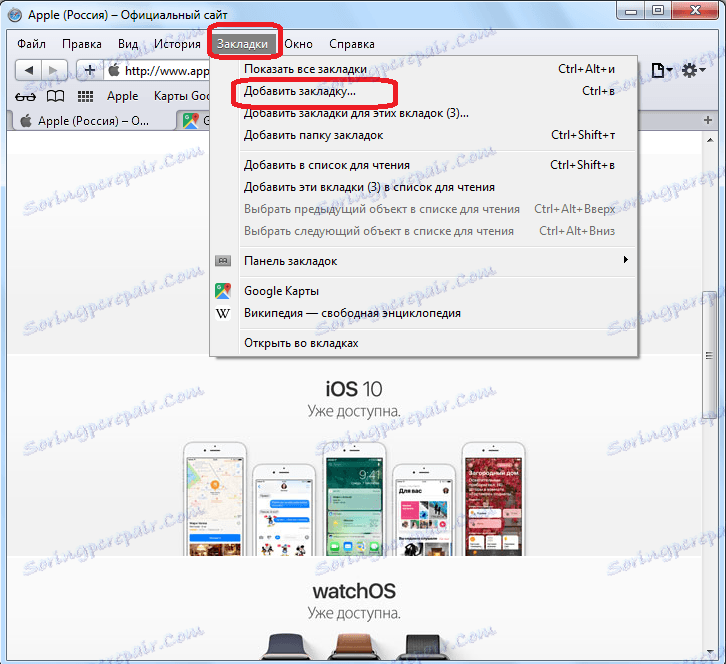Click the Apple bookmark in bookmarks bar

[x=123, y=96]
